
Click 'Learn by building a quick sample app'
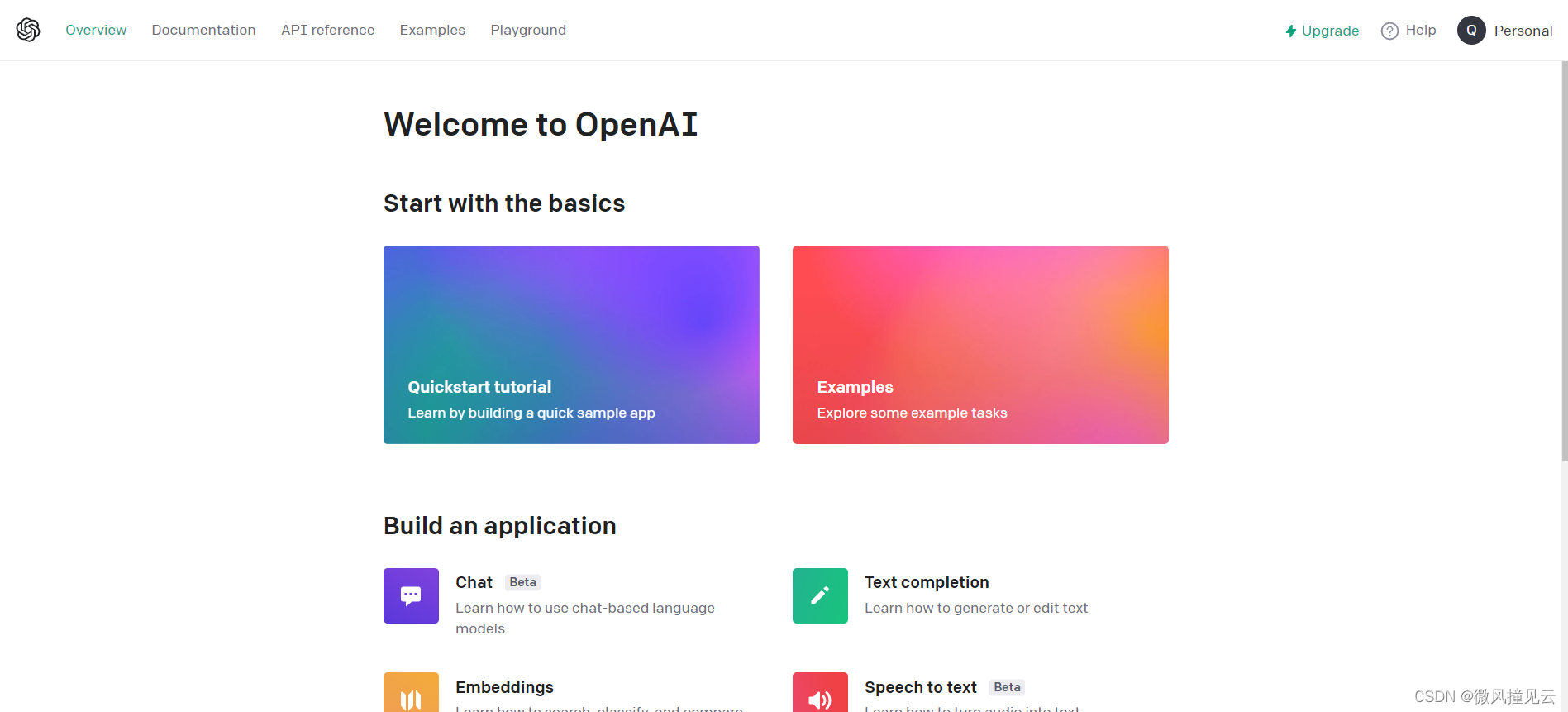point(531,413)
